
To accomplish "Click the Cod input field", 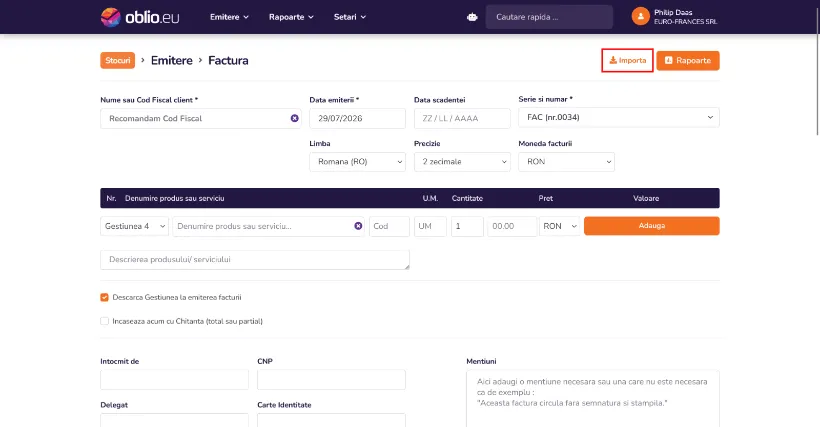I will tap(389, 226).
